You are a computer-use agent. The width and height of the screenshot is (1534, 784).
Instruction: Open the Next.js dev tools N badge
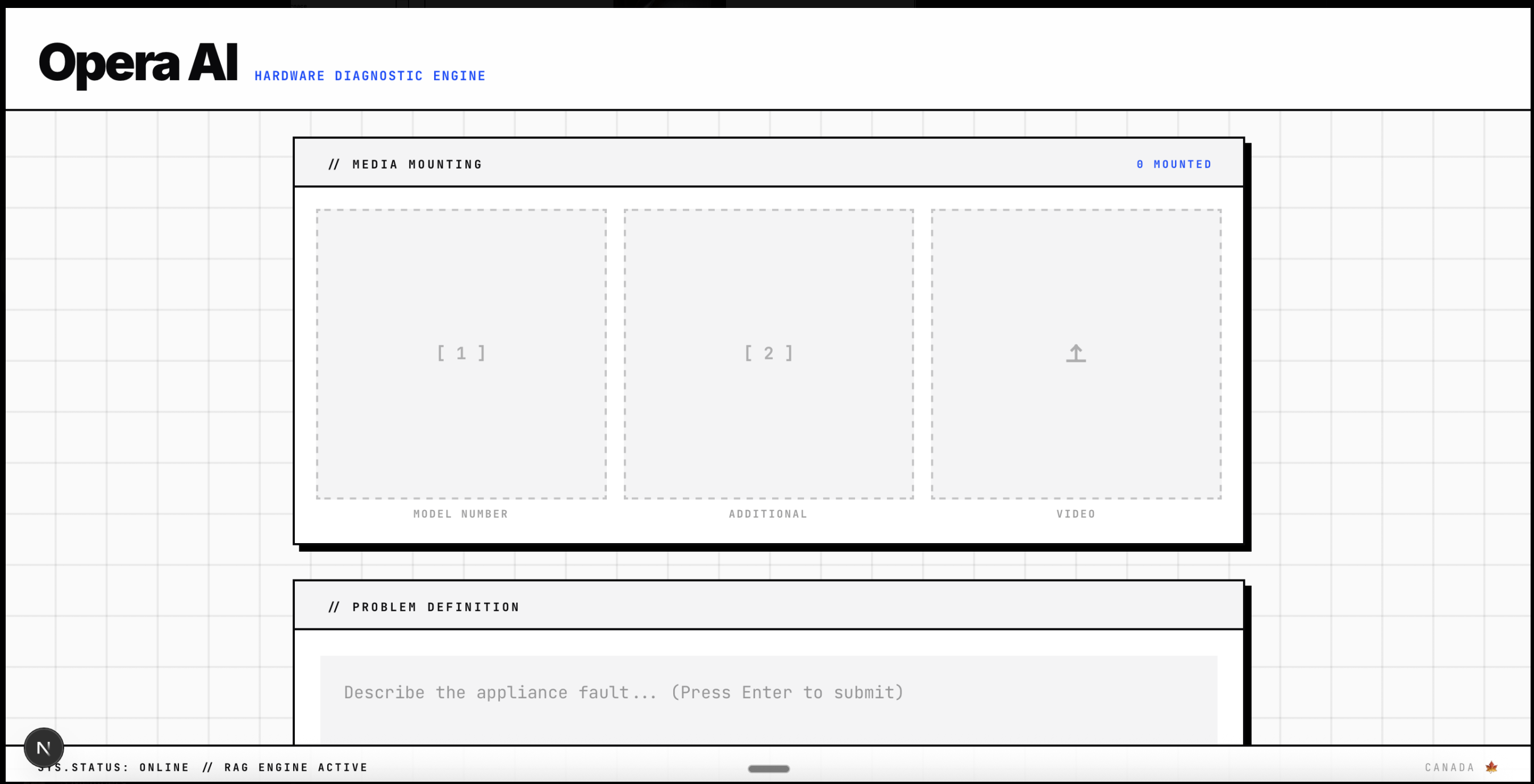(44, 748)
